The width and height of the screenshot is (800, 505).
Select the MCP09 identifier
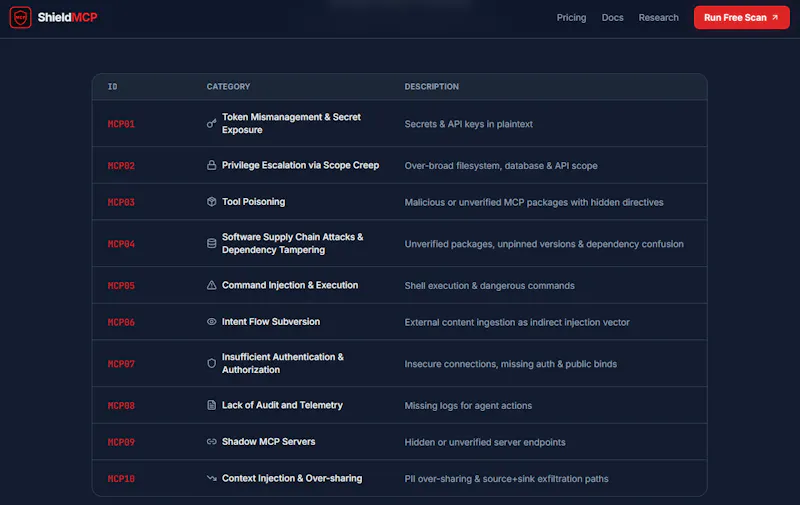(121, 442)
